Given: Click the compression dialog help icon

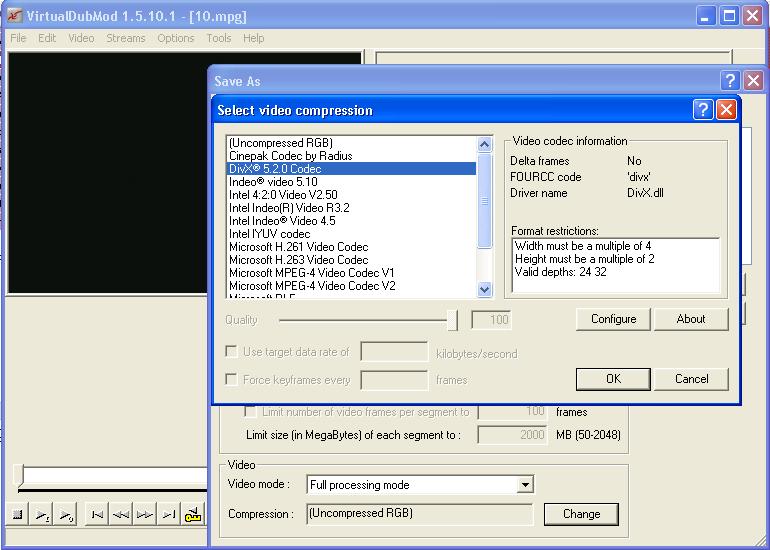Looking at the screenshot, I should click(703, 110).
